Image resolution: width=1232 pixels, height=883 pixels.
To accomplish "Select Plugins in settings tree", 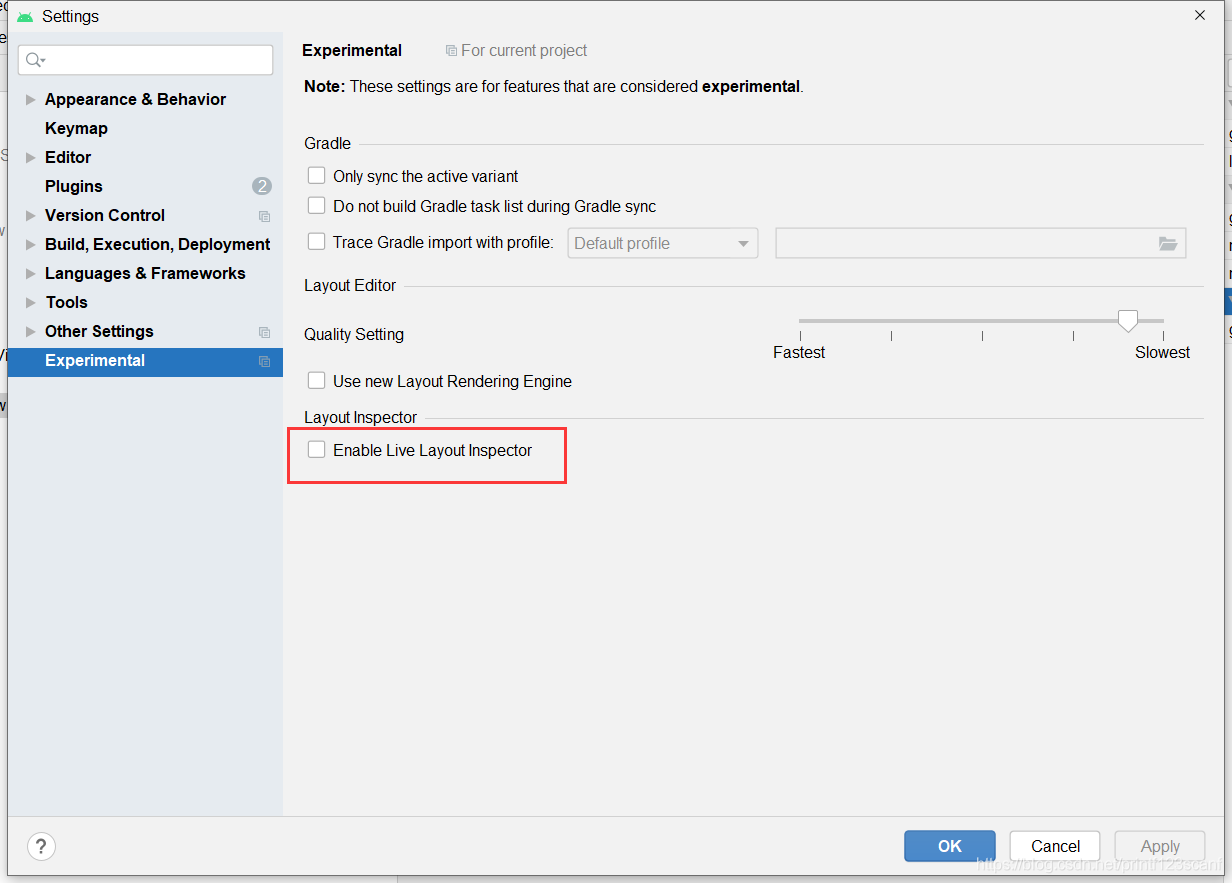I will (74, 186).
